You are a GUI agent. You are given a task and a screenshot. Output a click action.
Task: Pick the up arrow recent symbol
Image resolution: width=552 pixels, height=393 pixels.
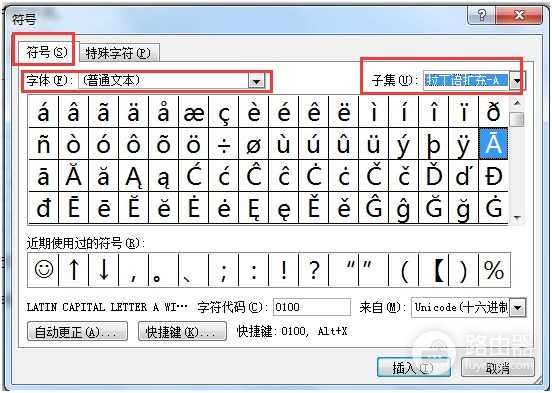point(74,270)
